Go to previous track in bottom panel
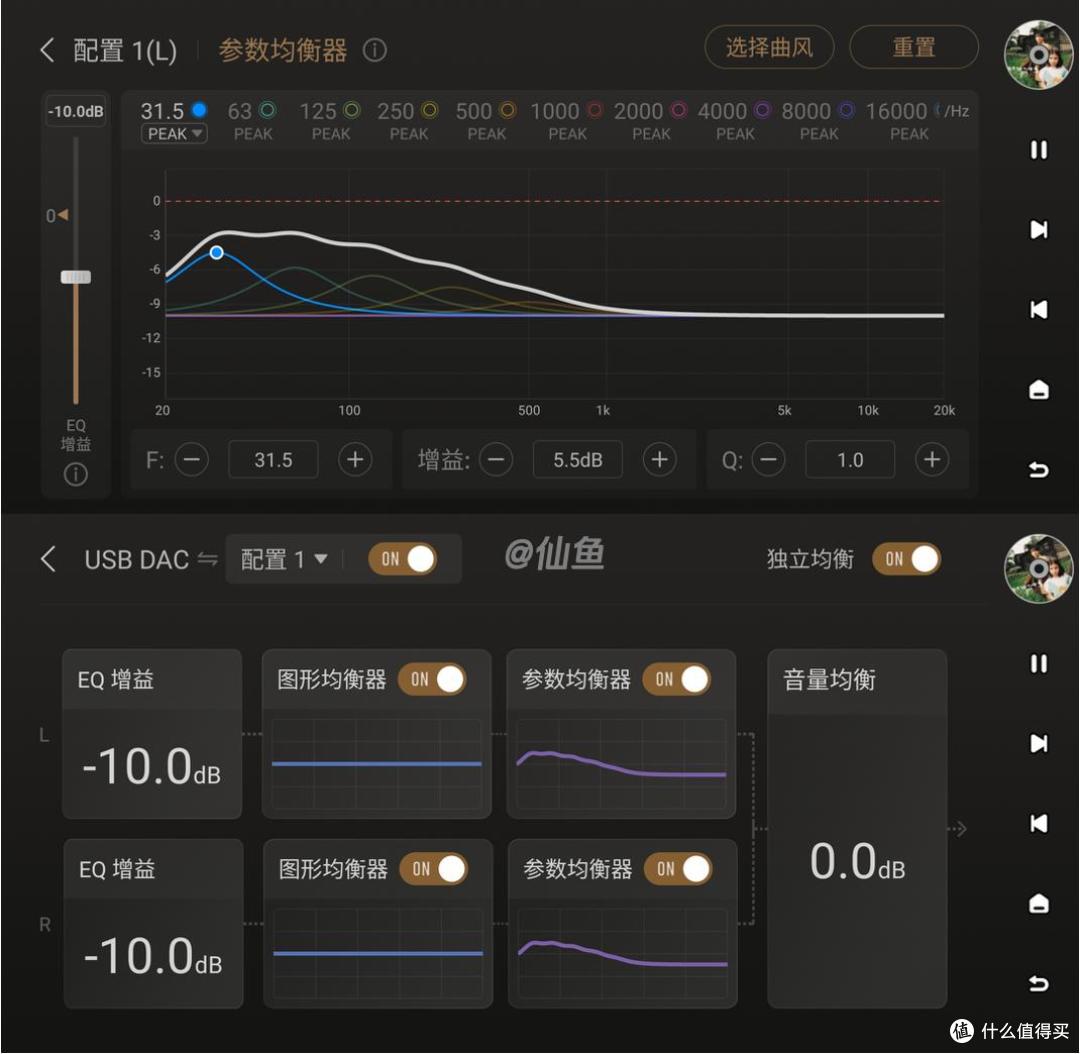This screenshot has width=1080, height=1054. pos(1038,823)
